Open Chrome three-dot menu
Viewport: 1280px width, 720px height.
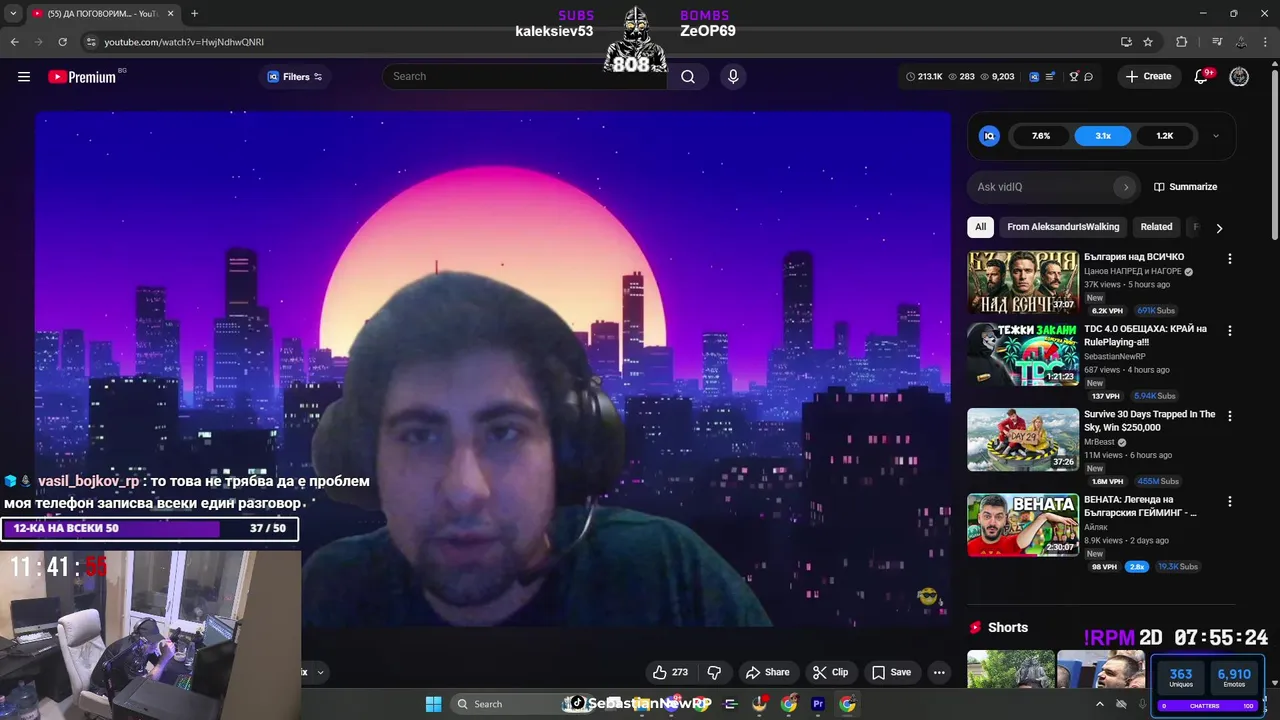coord(1265,42)
